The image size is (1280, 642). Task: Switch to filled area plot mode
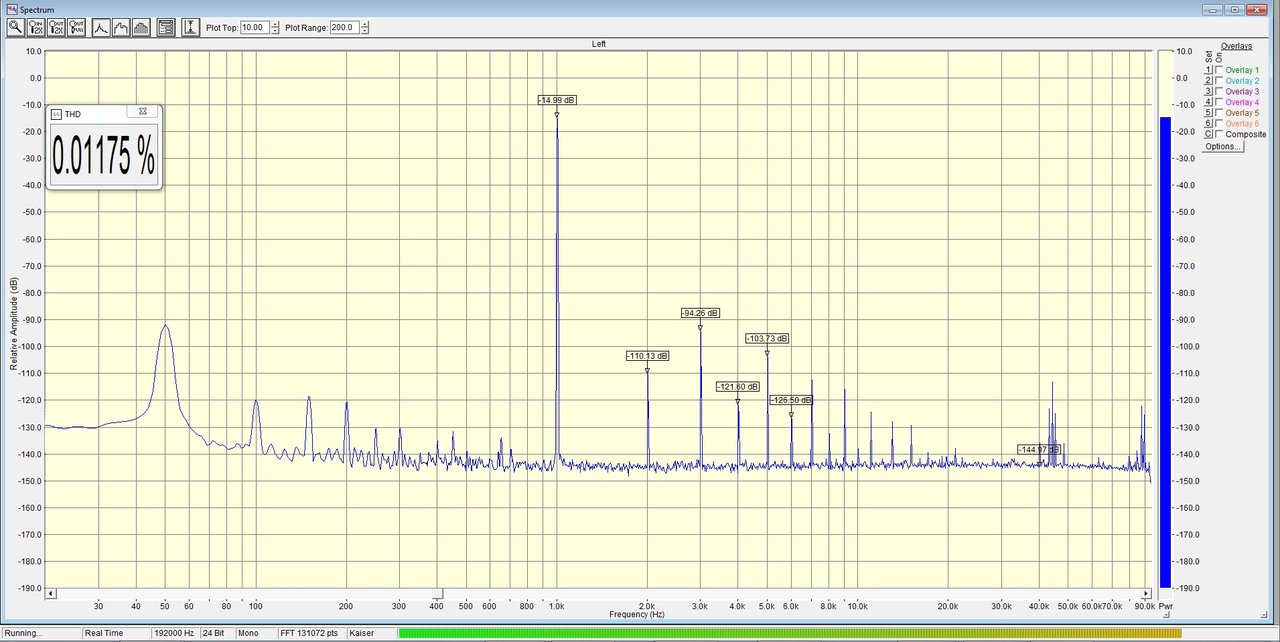point(141,28)
